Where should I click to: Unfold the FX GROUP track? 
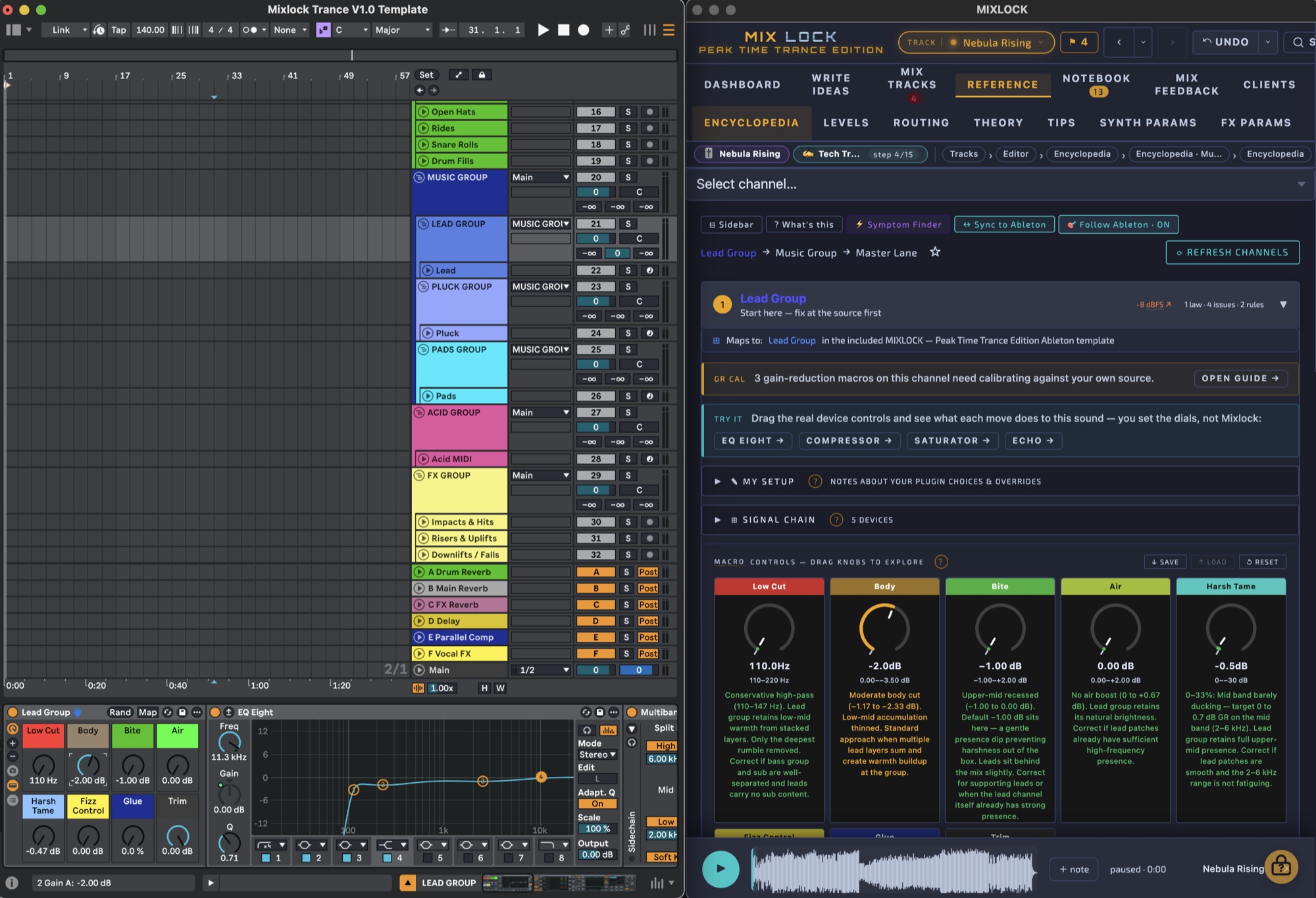(419, 475)
